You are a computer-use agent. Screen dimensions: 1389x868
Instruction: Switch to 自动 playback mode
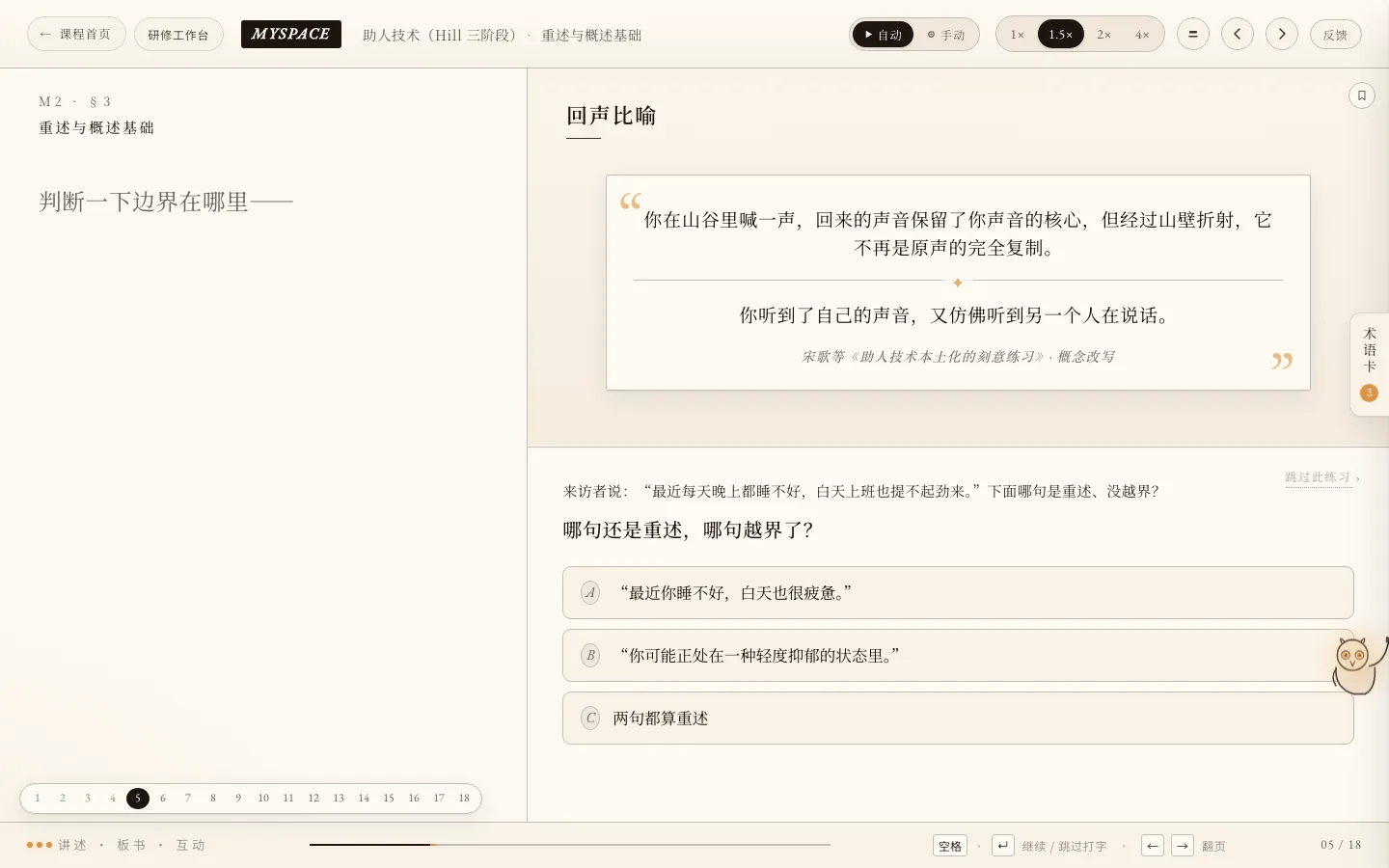click(x=883, y=35)
